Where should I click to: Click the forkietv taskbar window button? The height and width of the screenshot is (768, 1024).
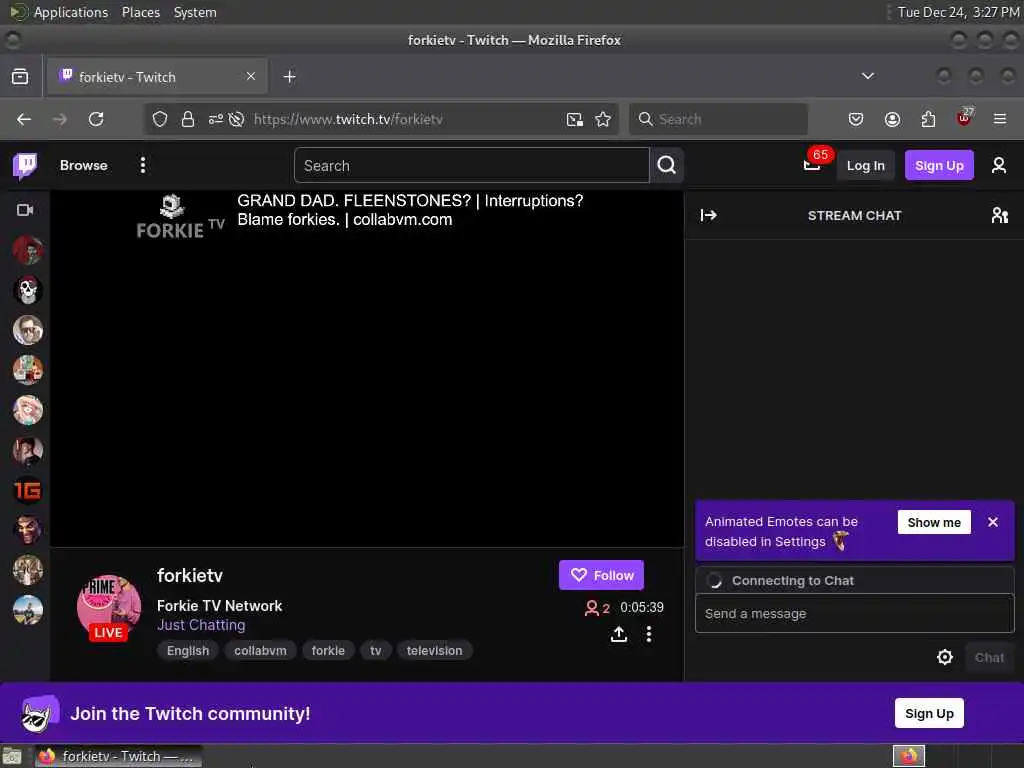(x=118, y=756)
